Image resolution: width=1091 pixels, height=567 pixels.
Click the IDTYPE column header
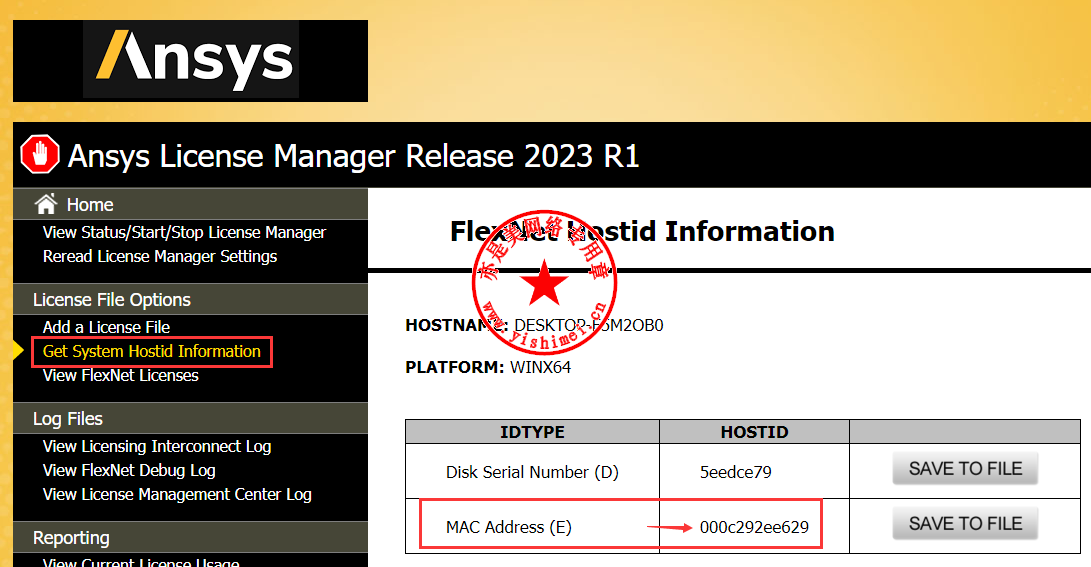[x=532, y=432]
